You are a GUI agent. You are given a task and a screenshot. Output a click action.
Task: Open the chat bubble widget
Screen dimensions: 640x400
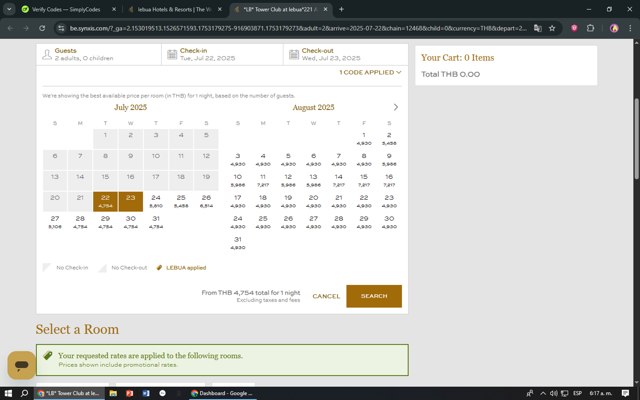pos(21,364)
